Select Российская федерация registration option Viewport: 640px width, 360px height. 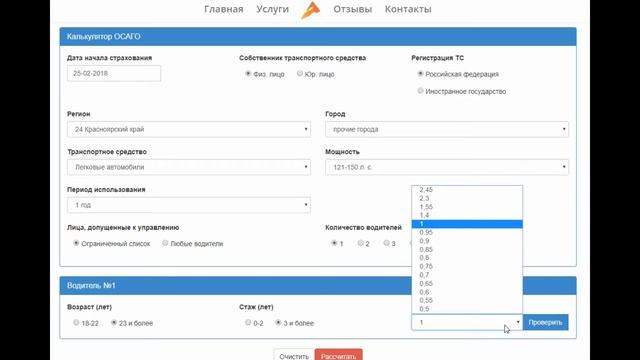pos(420,73)
